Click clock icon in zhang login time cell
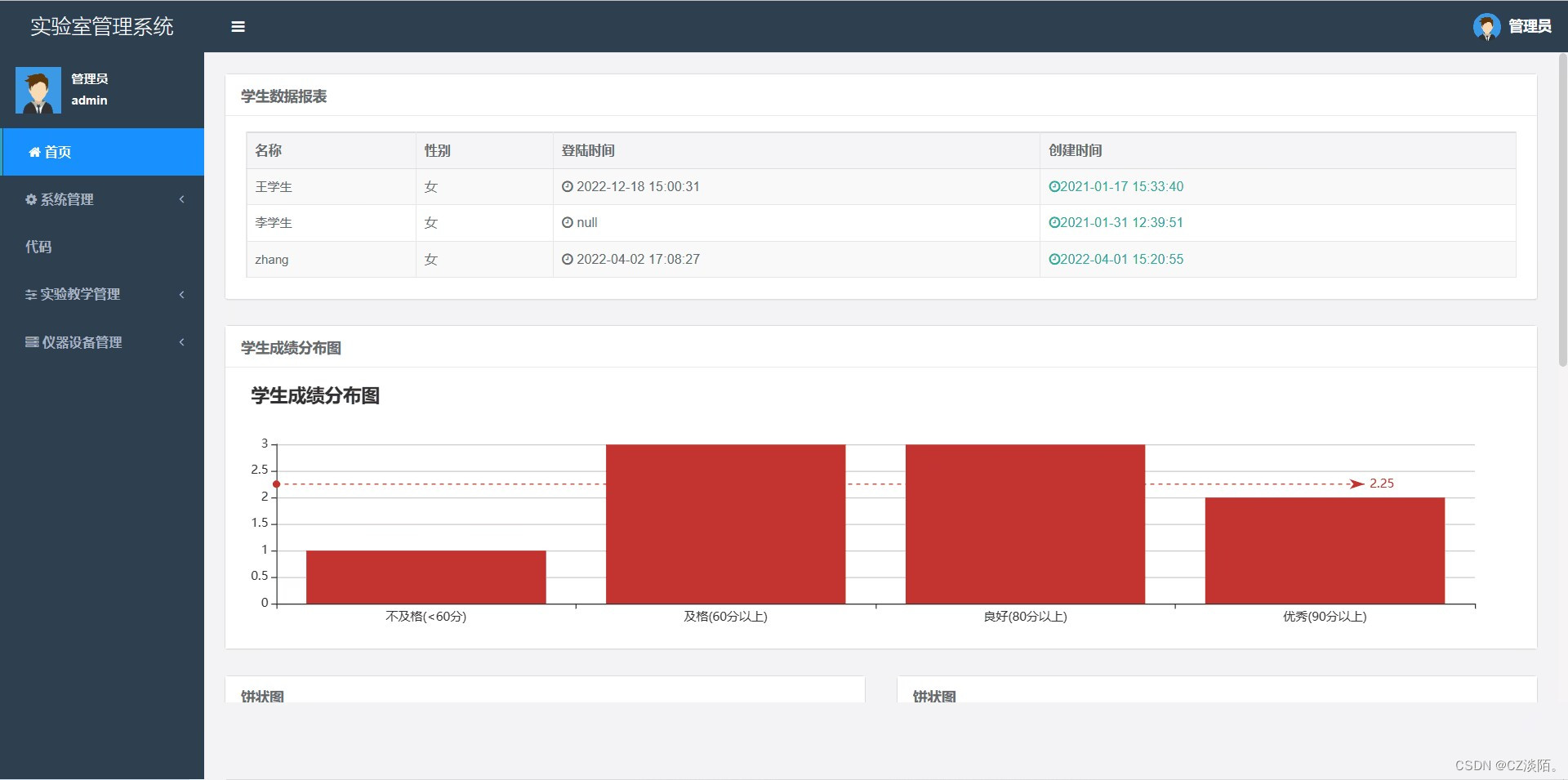Viewport: 1568px width, 780px height. click(568, 259)
